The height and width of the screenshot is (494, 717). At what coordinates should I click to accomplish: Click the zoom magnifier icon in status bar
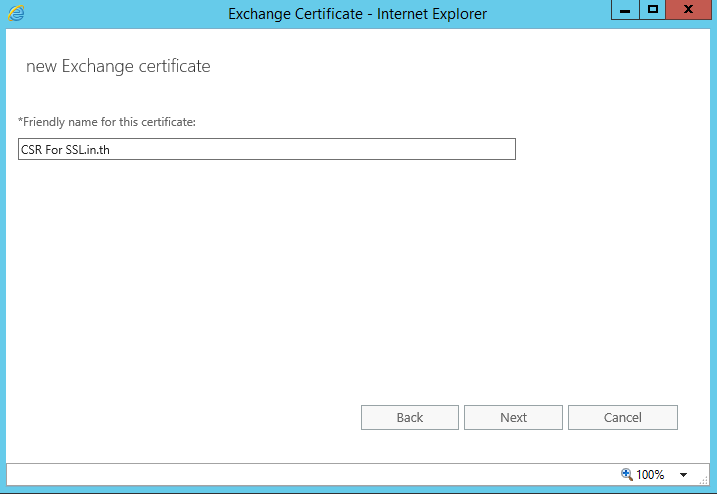pyautogui.click(x=627, y=474)
